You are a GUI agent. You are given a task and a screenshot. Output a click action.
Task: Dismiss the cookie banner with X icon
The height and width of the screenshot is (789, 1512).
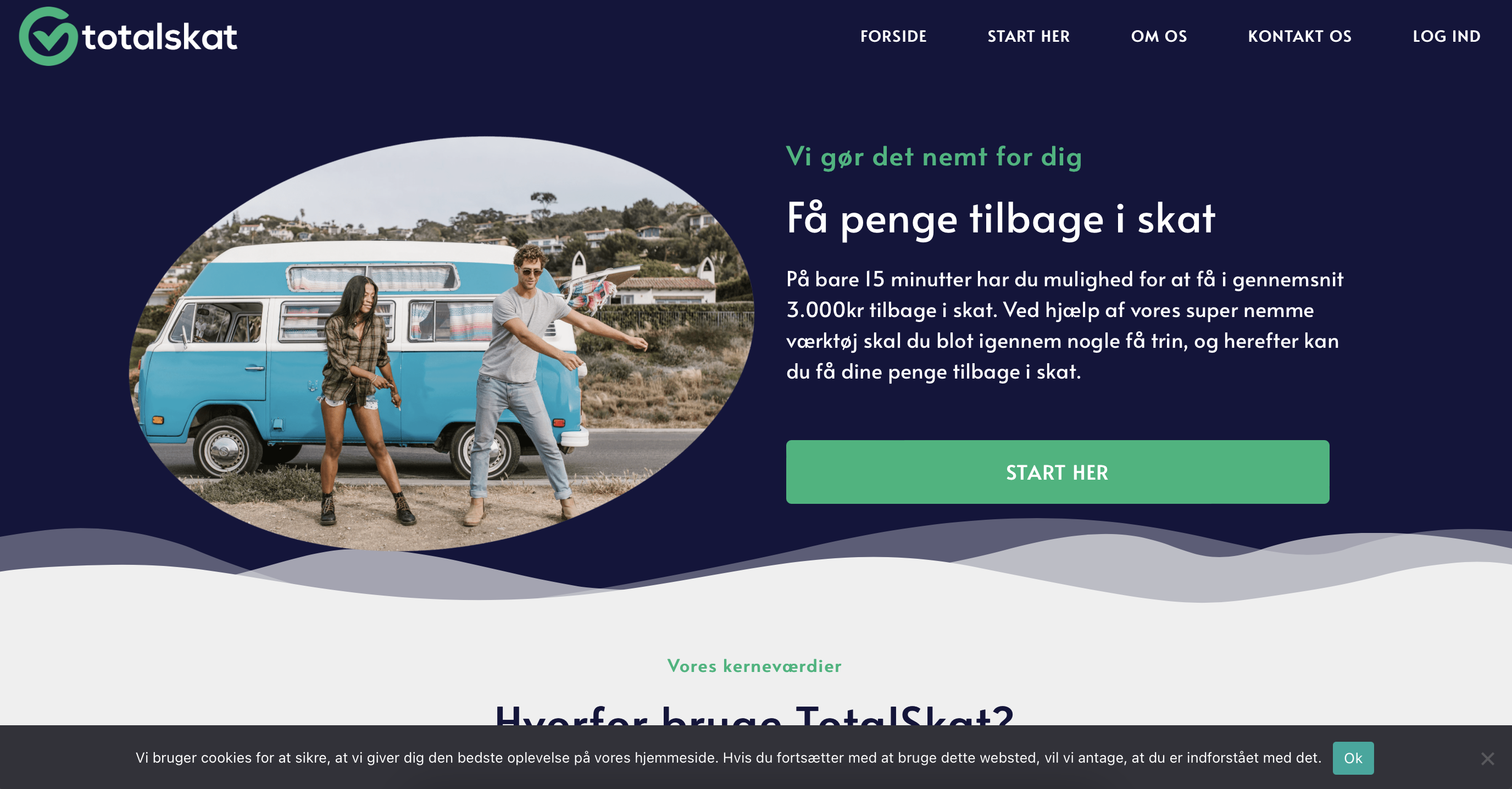point(1487,758)
